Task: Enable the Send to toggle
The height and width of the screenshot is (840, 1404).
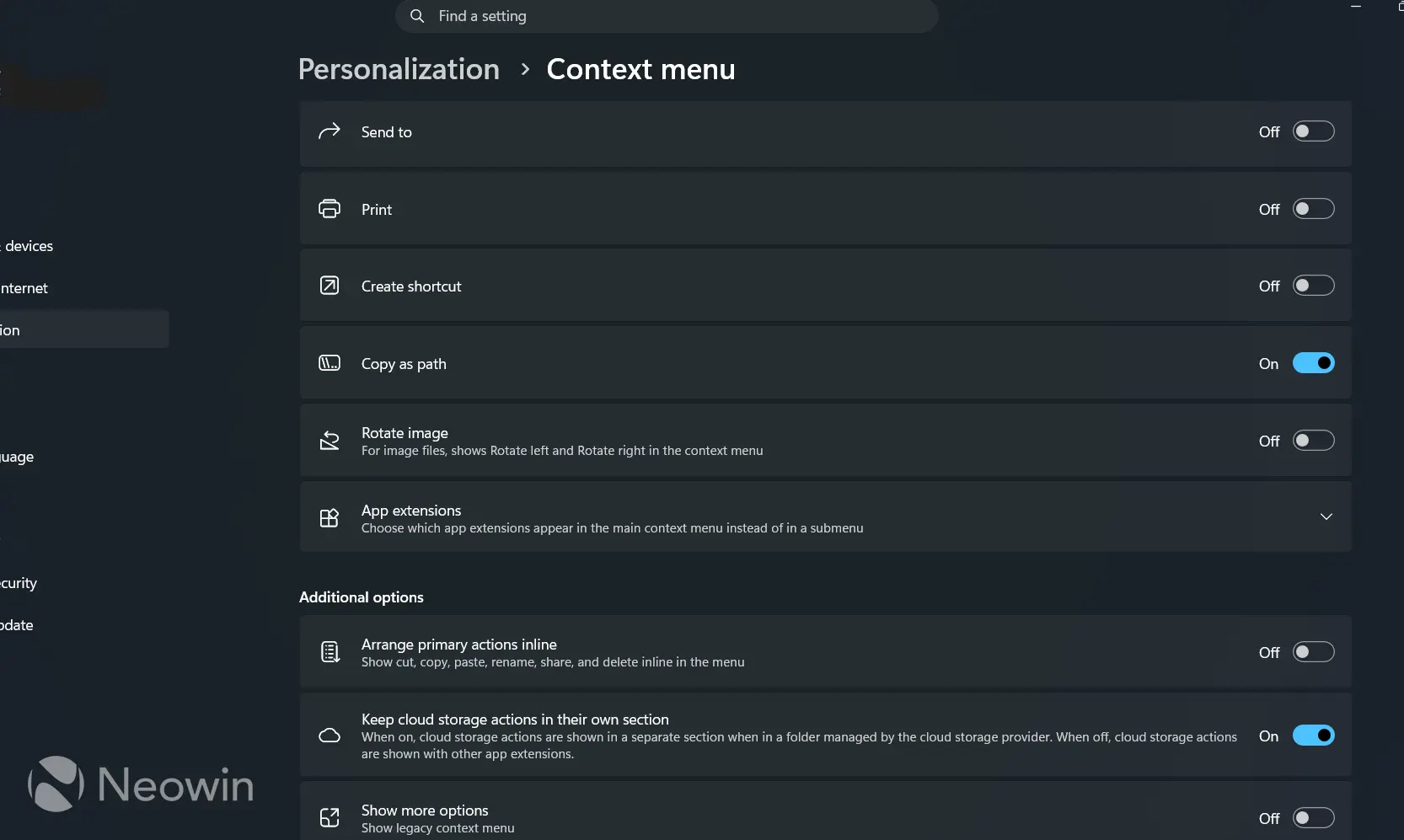Action: (x=1314, y=131)
